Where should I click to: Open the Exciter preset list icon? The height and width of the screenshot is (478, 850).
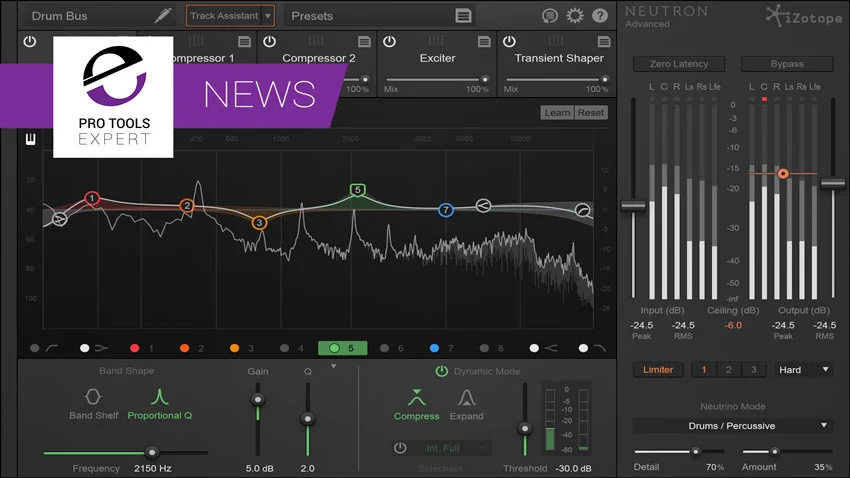click(x=484, y=42)
